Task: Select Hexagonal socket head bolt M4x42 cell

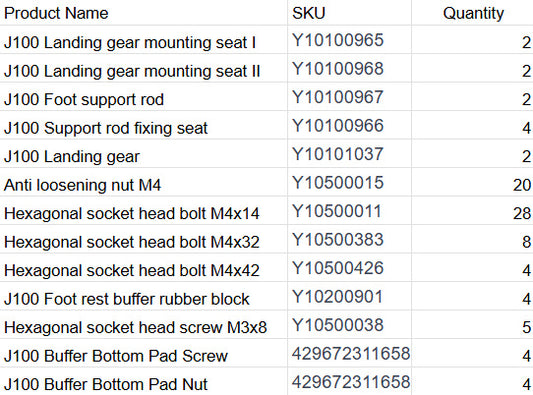Action: [143, 268]
